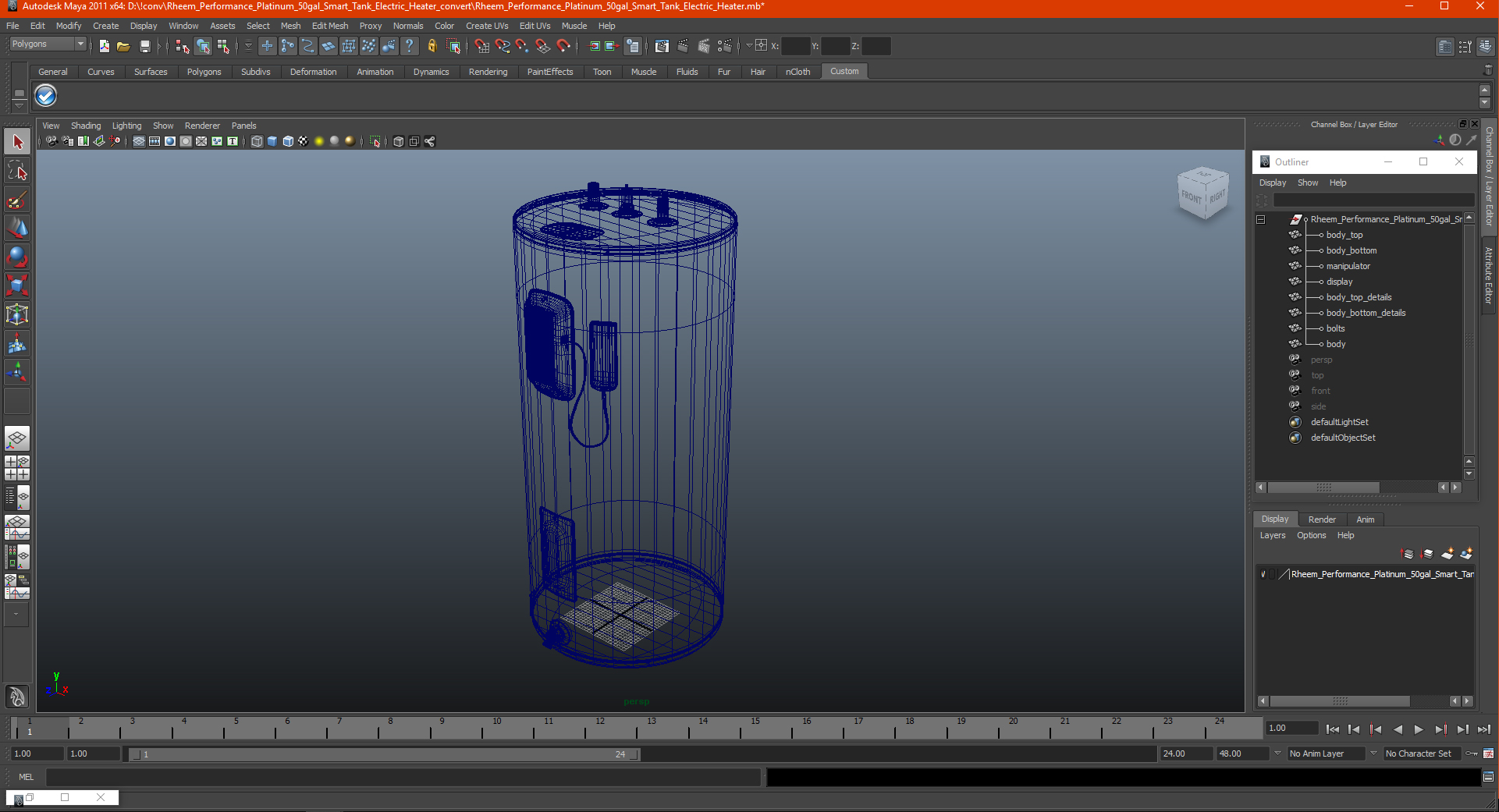The height and width of the screenshot is (812, 1499).
Task: Toggle layer visibility V box
Action: pyautogui.click(x=1263, y=574)
